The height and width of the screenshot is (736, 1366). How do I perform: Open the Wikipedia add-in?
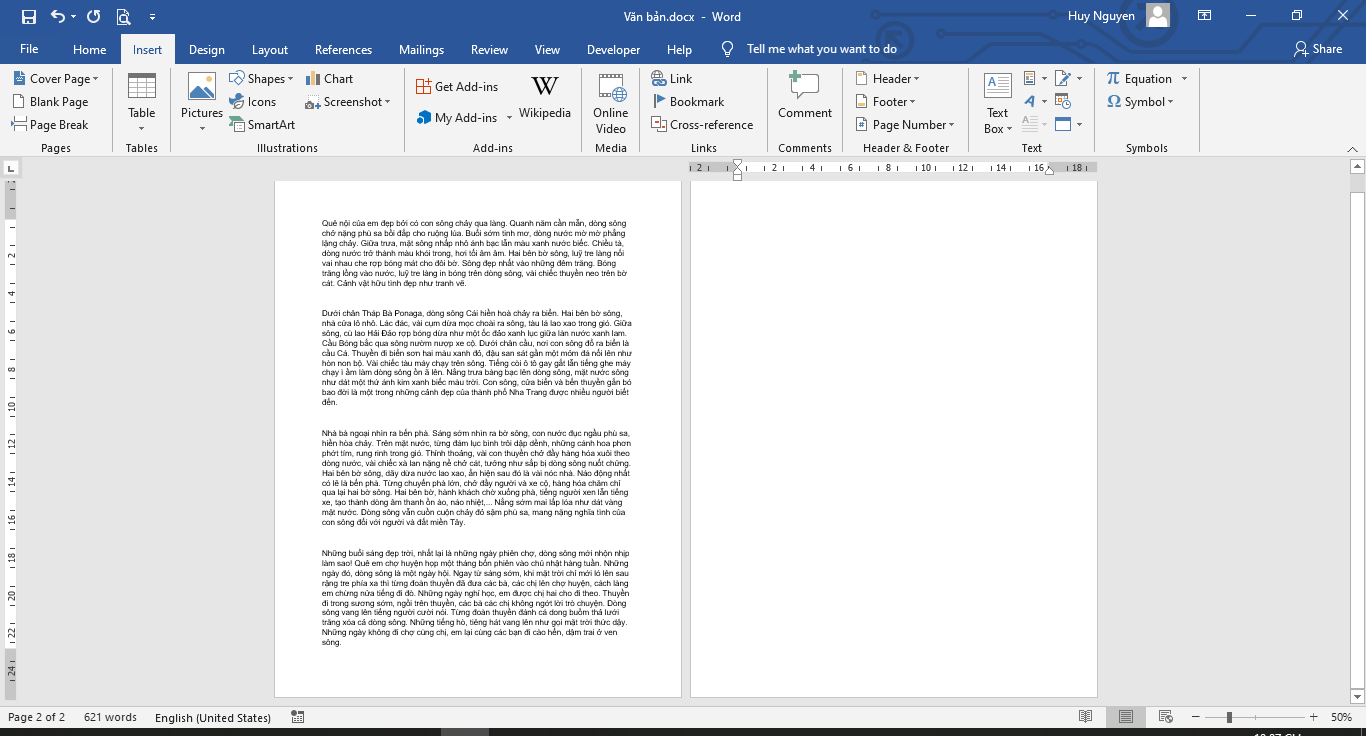(x=544, y=98)
